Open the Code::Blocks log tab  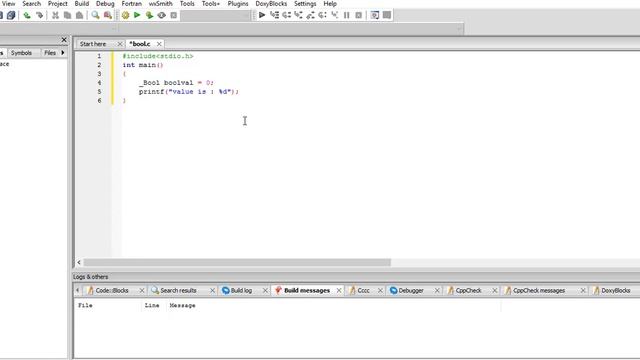(111, 290)
